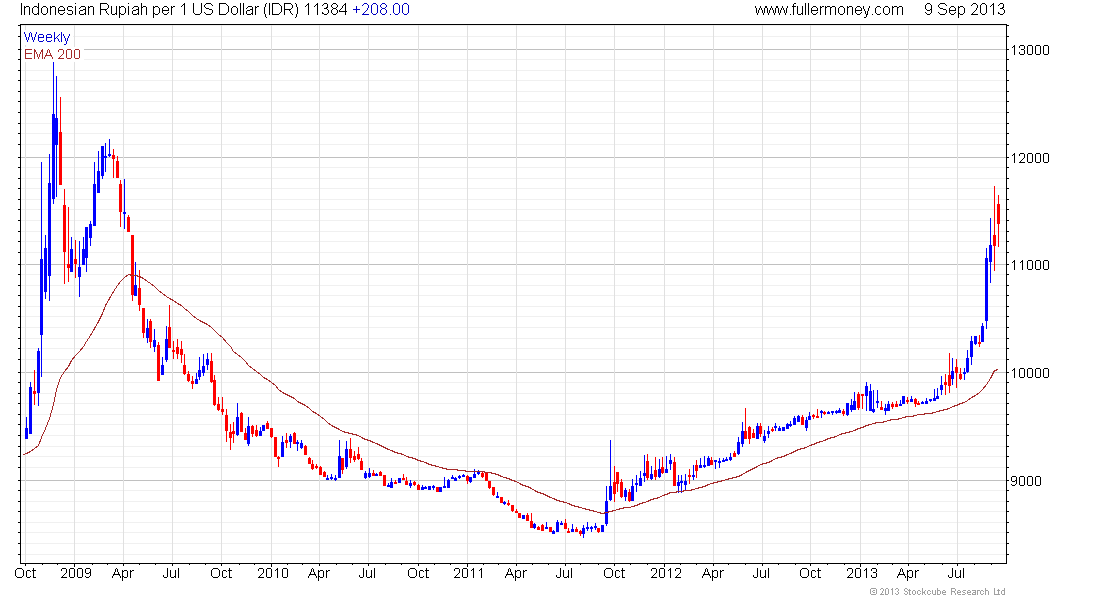The height and width of the screenshot is (600, 1100).
Task: Click the chart title 'Indonesian Rupiah per 1 US Dollar (IDR)'
Action: (159, 10)
